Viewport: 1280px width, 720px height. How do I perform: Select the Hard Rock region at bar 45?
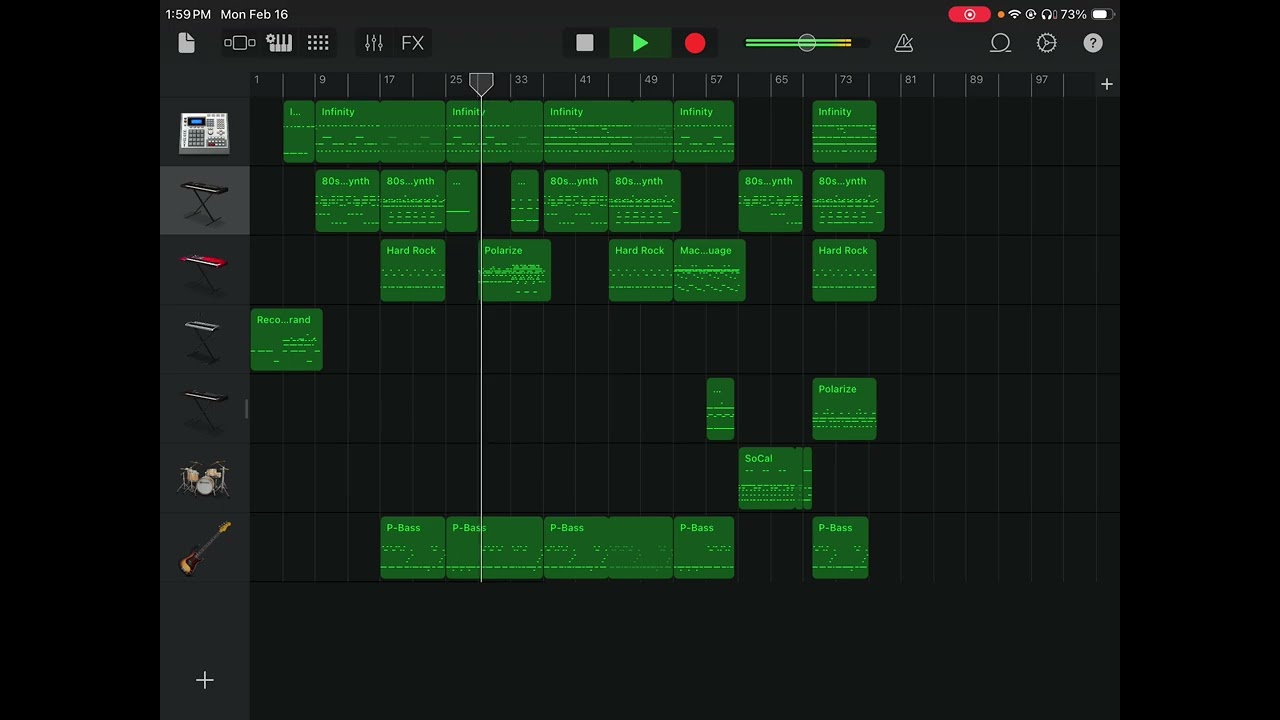coord(640,271)
